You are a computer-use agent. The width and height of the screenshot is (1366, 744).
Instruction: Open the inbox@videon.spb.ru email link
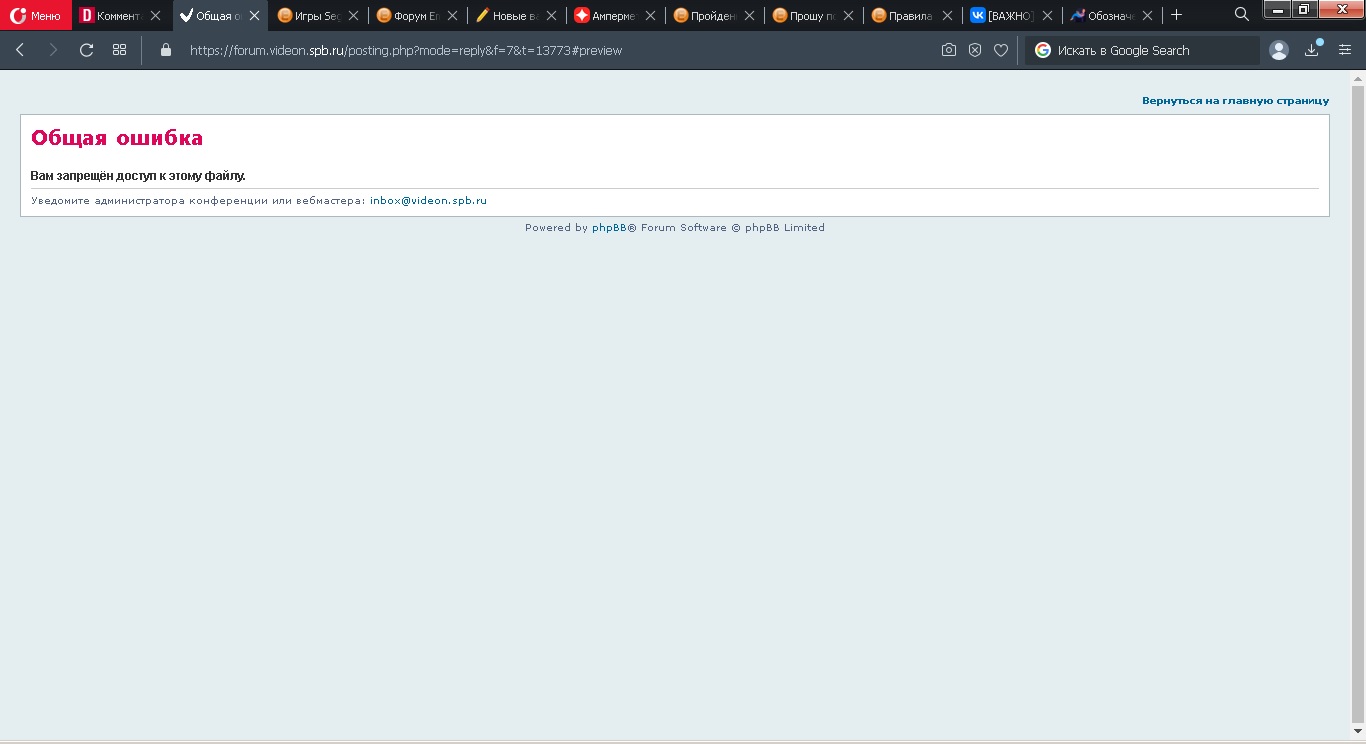click(x=428, y=201)
